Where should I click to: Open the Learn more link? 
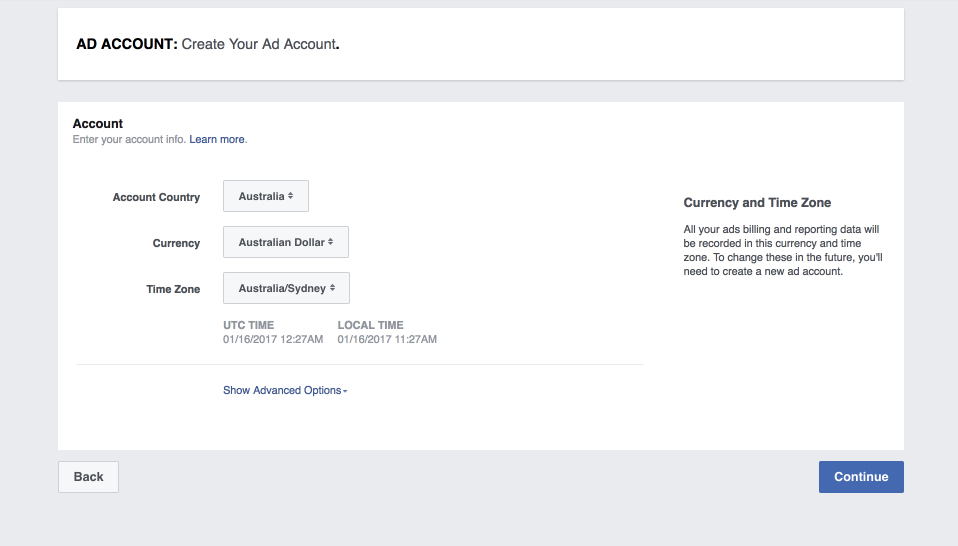pyautogui.click(x=217, y=139)
